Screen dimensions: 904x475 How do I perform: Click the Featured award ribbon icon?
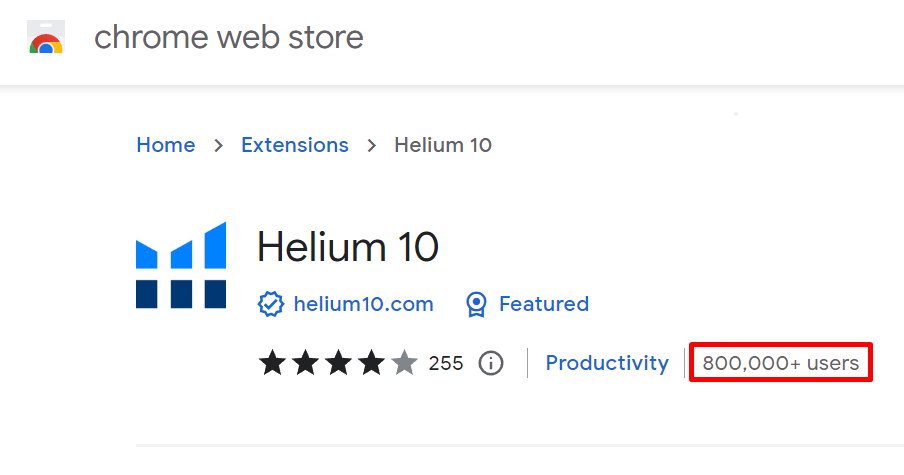(x=477, y=304)
